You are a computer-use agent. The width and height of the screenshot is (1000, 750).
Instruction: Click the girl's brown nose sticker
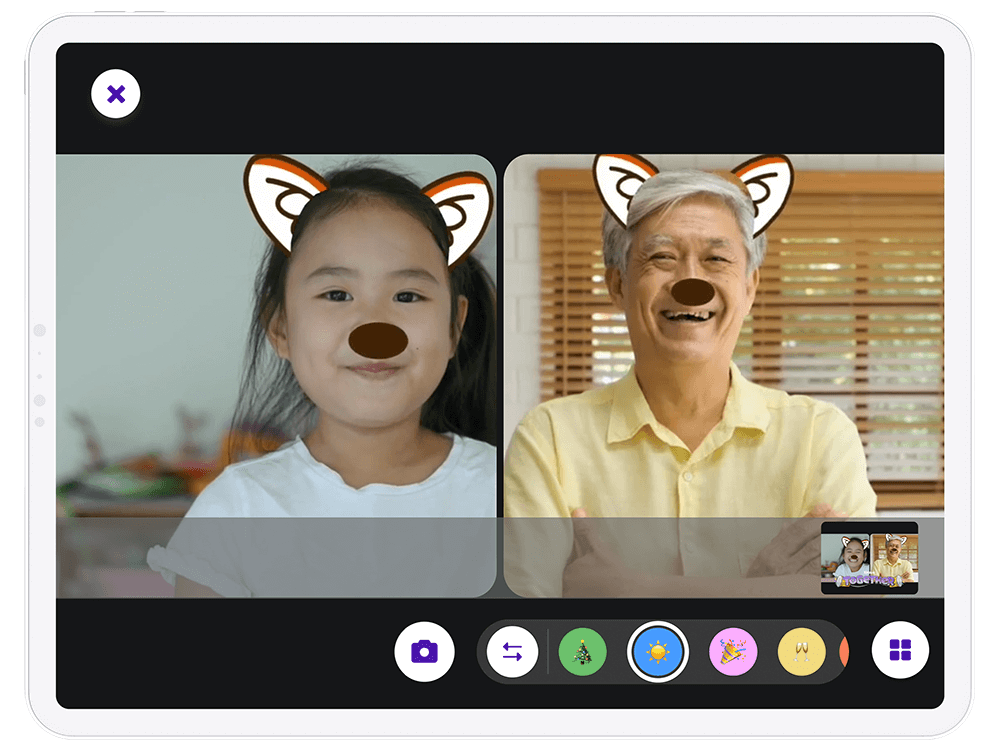(378, 340)
